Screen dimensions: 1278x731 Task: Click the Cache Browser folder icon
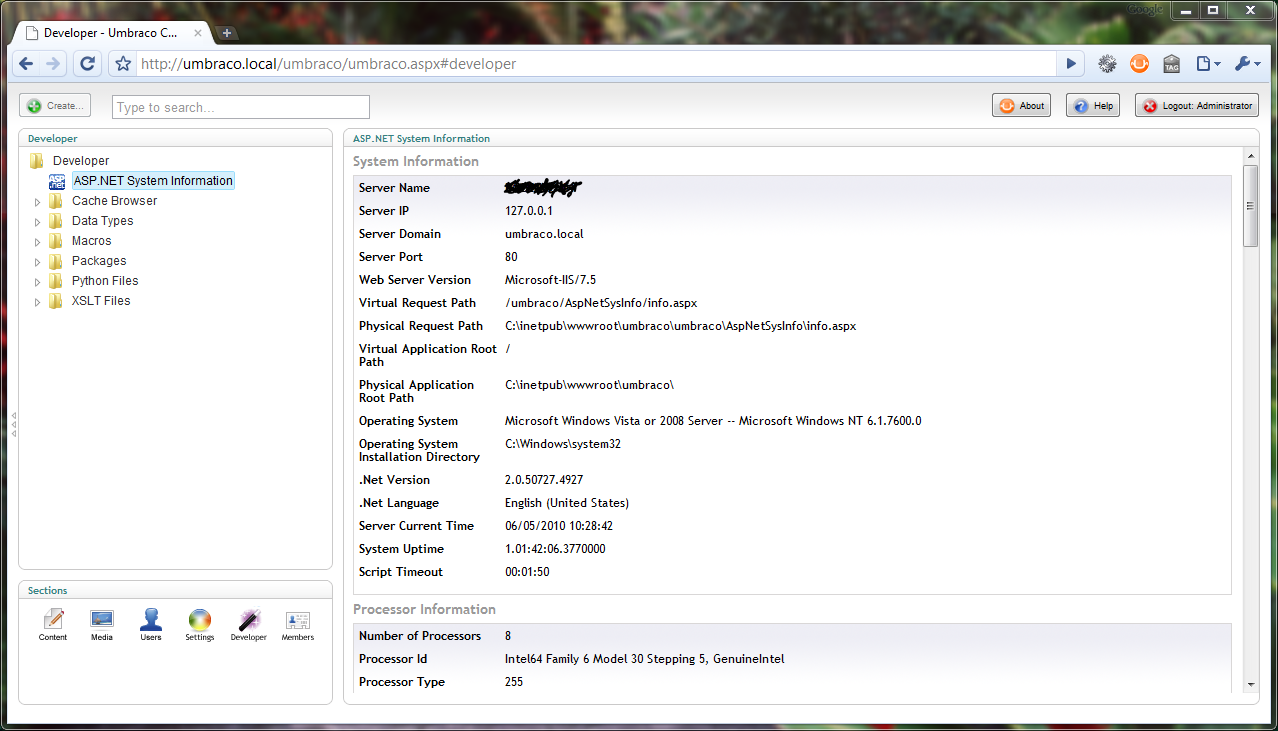(56, 201)
